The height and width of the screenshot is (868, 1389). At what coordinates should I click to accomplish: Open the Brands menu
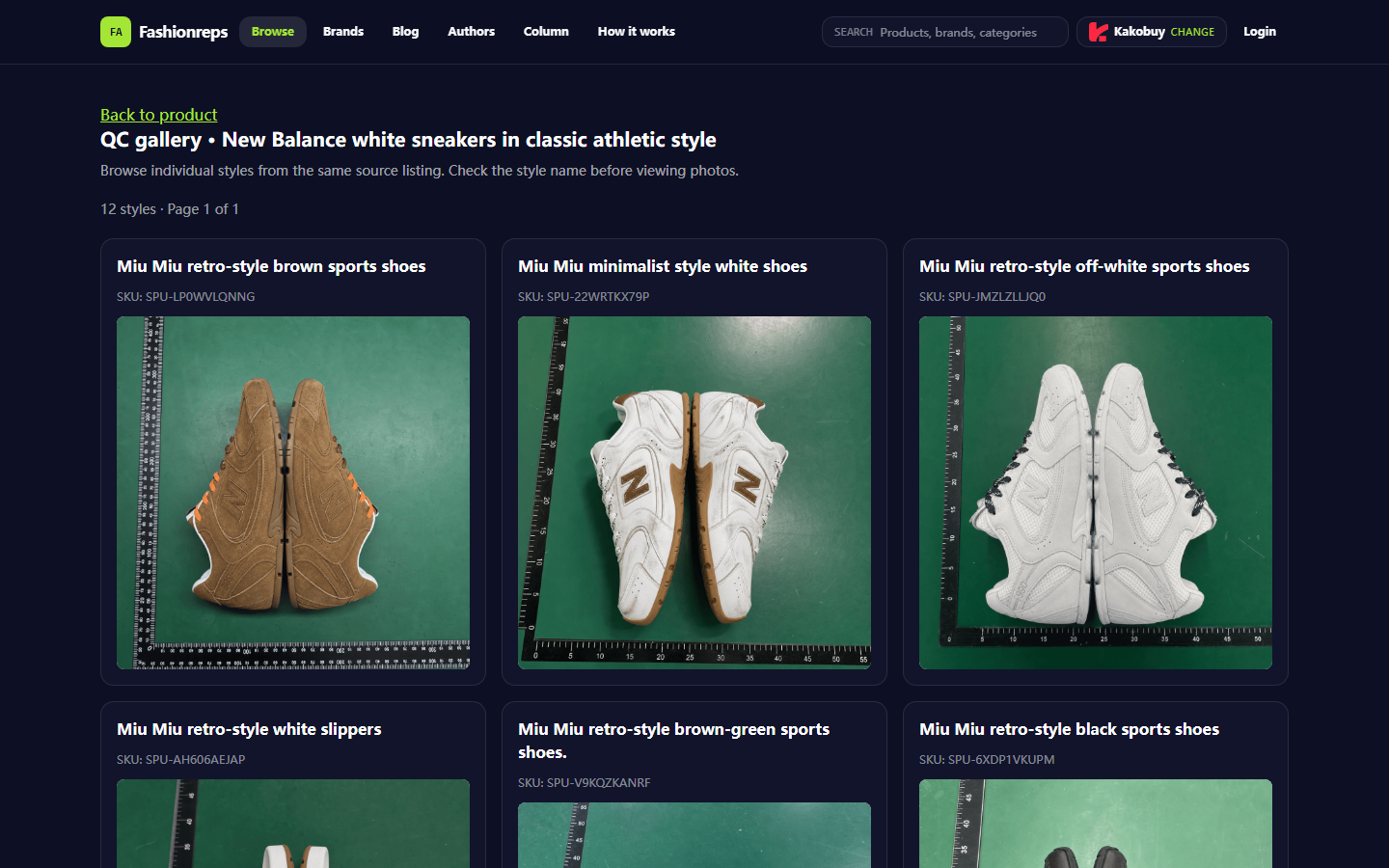pyautogui.click(x=343, y=32)
